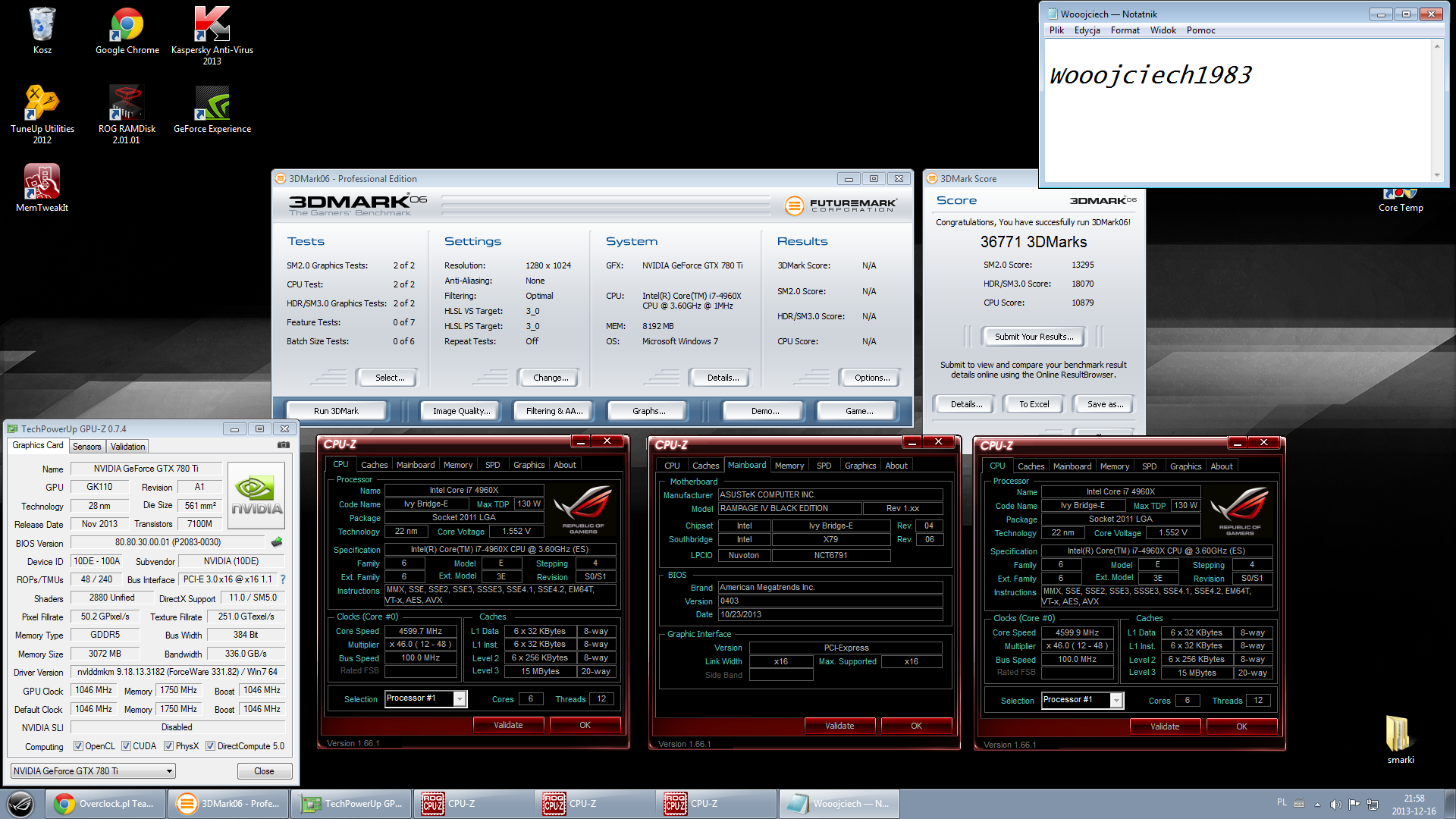Click the Futuremark orange logo icon

(794, 205)
